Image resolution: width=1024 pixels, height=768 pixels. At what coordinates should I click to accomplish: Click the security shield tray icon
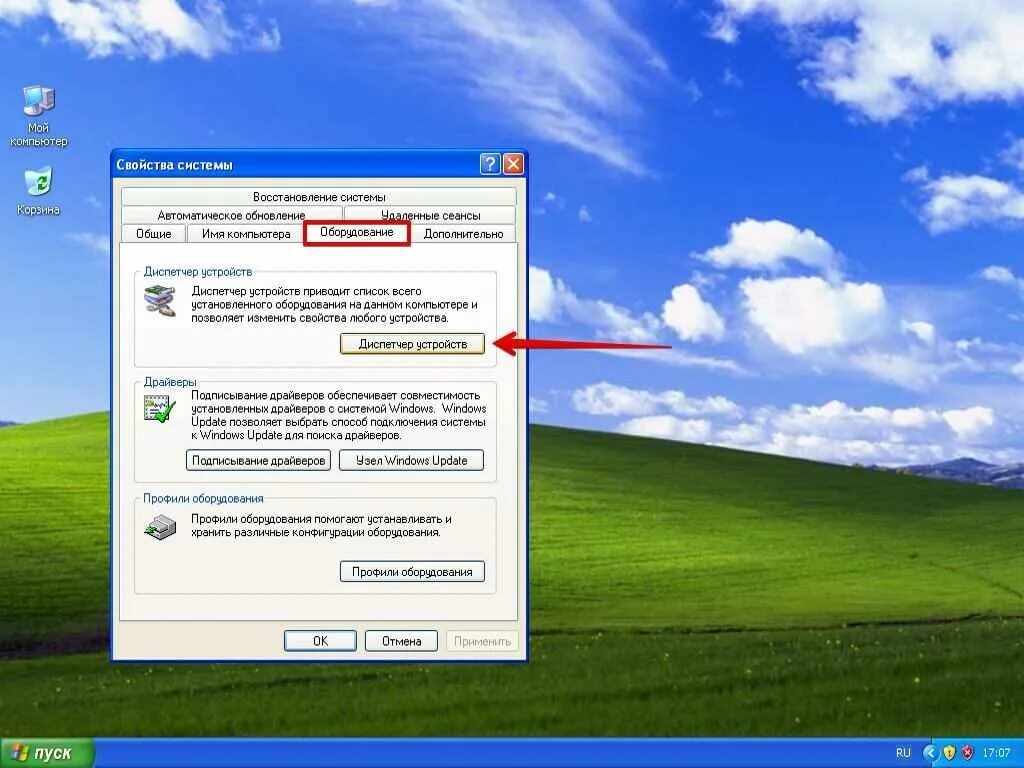950,753
